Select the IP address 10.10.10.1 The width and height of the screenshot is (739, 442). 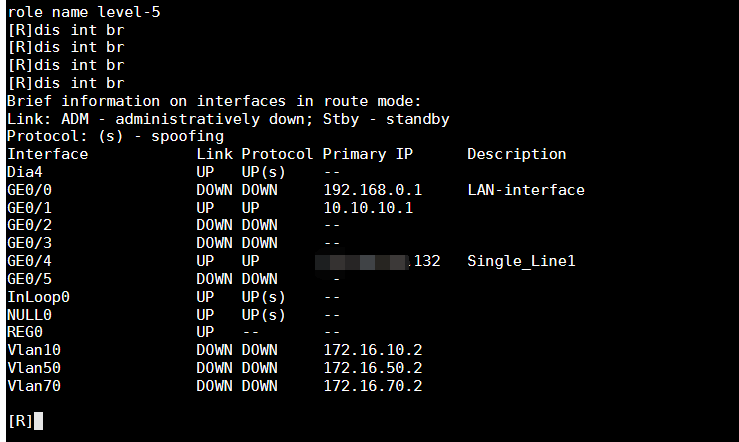367,208
